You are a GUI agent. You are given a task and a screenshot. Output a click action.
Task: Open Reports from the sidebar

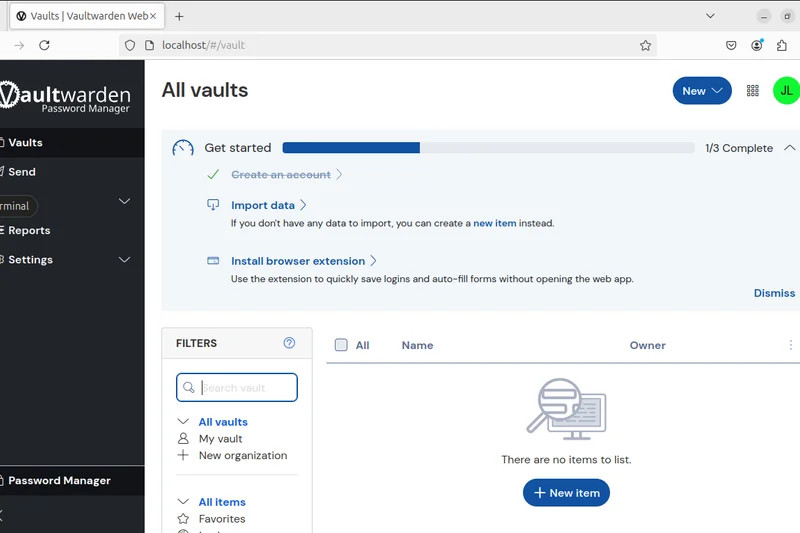click(x=29, y=230)
